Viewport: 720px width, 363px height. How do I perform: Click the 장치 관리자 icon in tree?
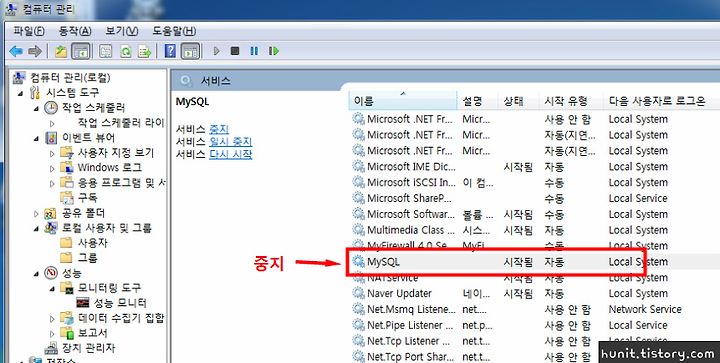(51, 348)
